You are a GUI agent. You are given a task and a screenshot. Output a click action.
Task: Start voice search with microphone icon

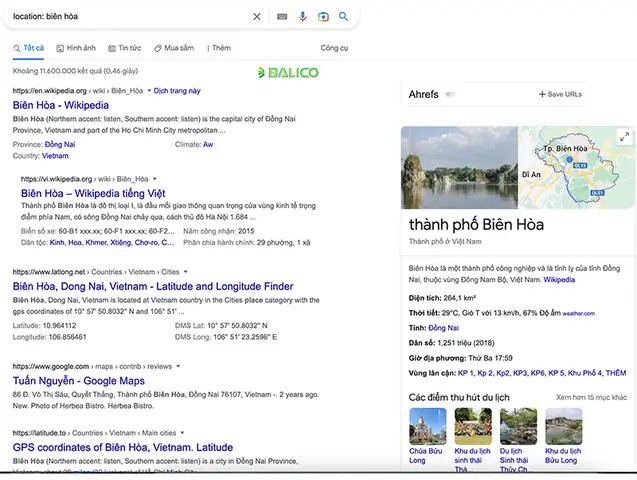(x=303, y=17)
